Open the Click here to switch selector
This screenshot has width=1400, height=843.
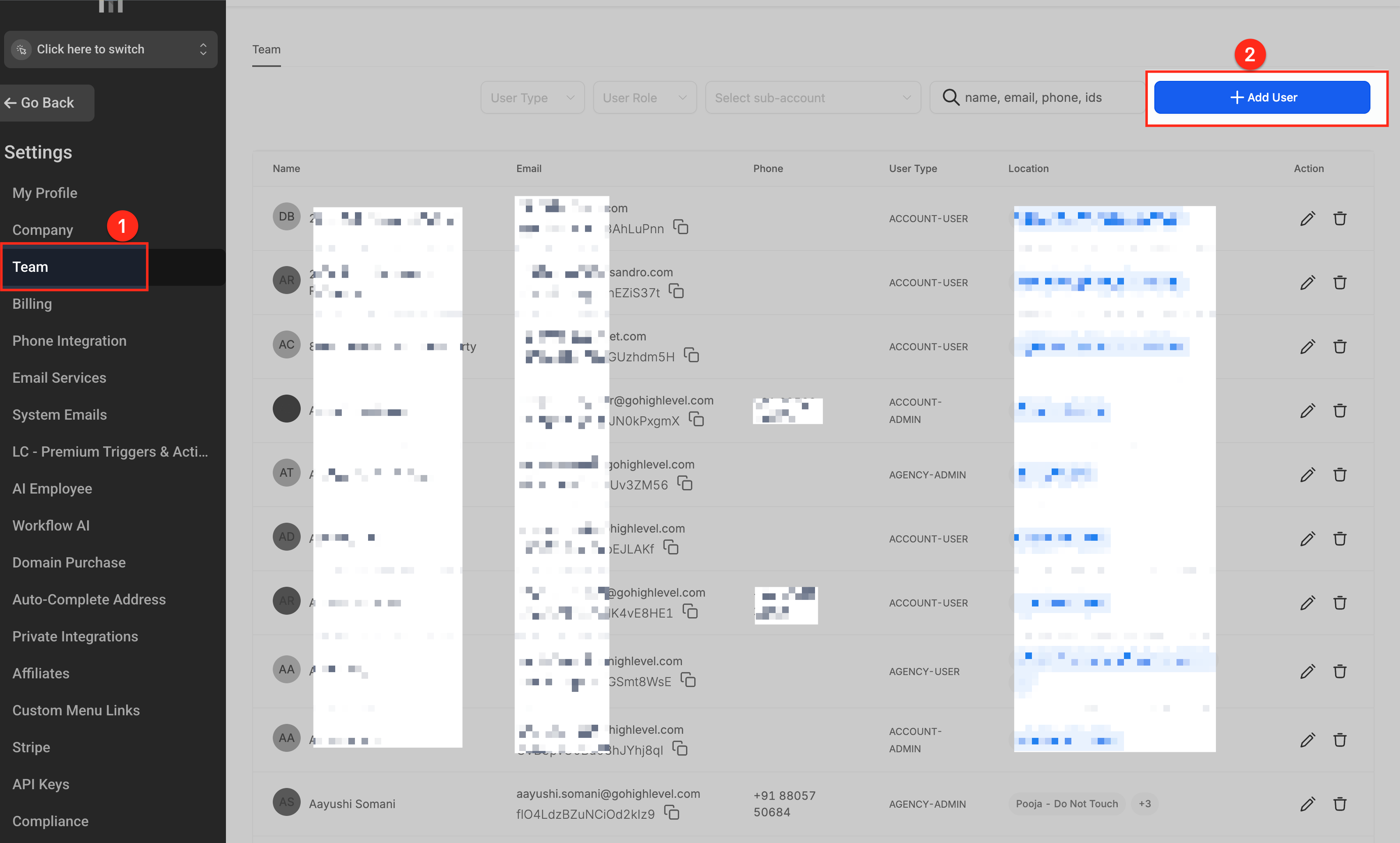pyautogui.click(x=111, y=49)
